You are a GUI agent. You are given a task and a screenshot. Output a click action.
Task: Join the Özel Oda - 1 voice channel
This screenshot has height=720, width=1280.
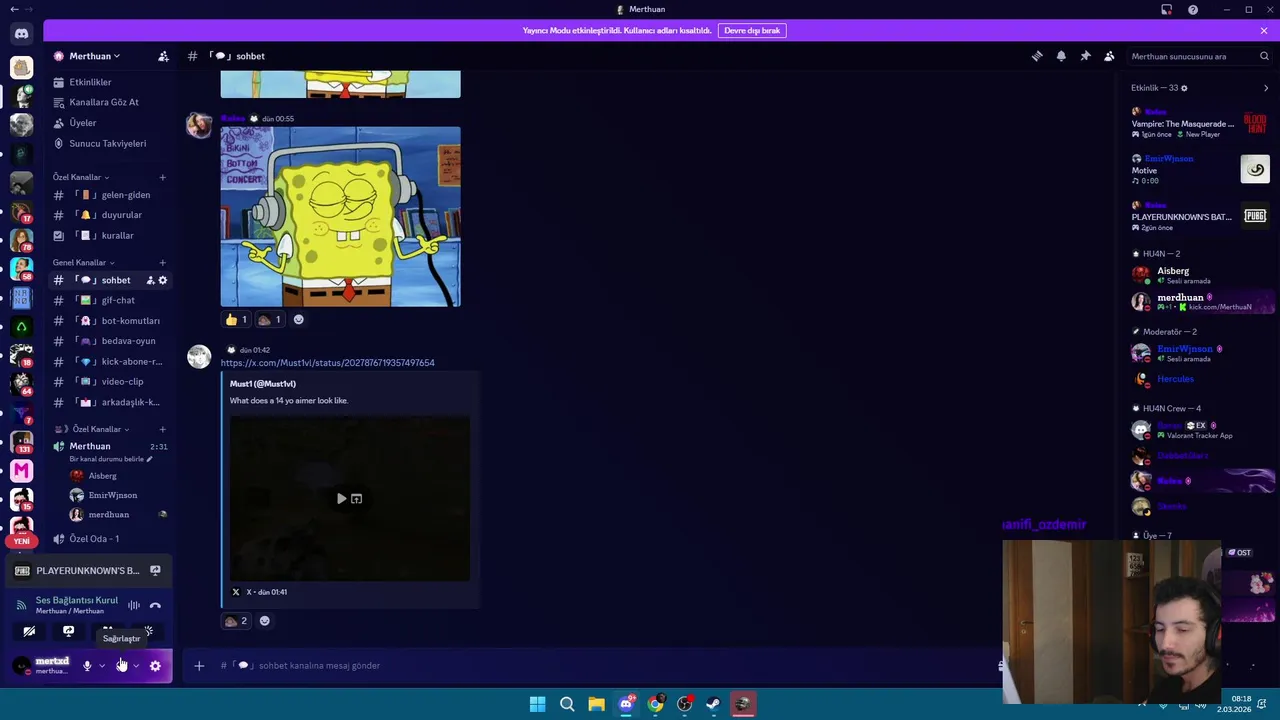[x=110, y=539]
